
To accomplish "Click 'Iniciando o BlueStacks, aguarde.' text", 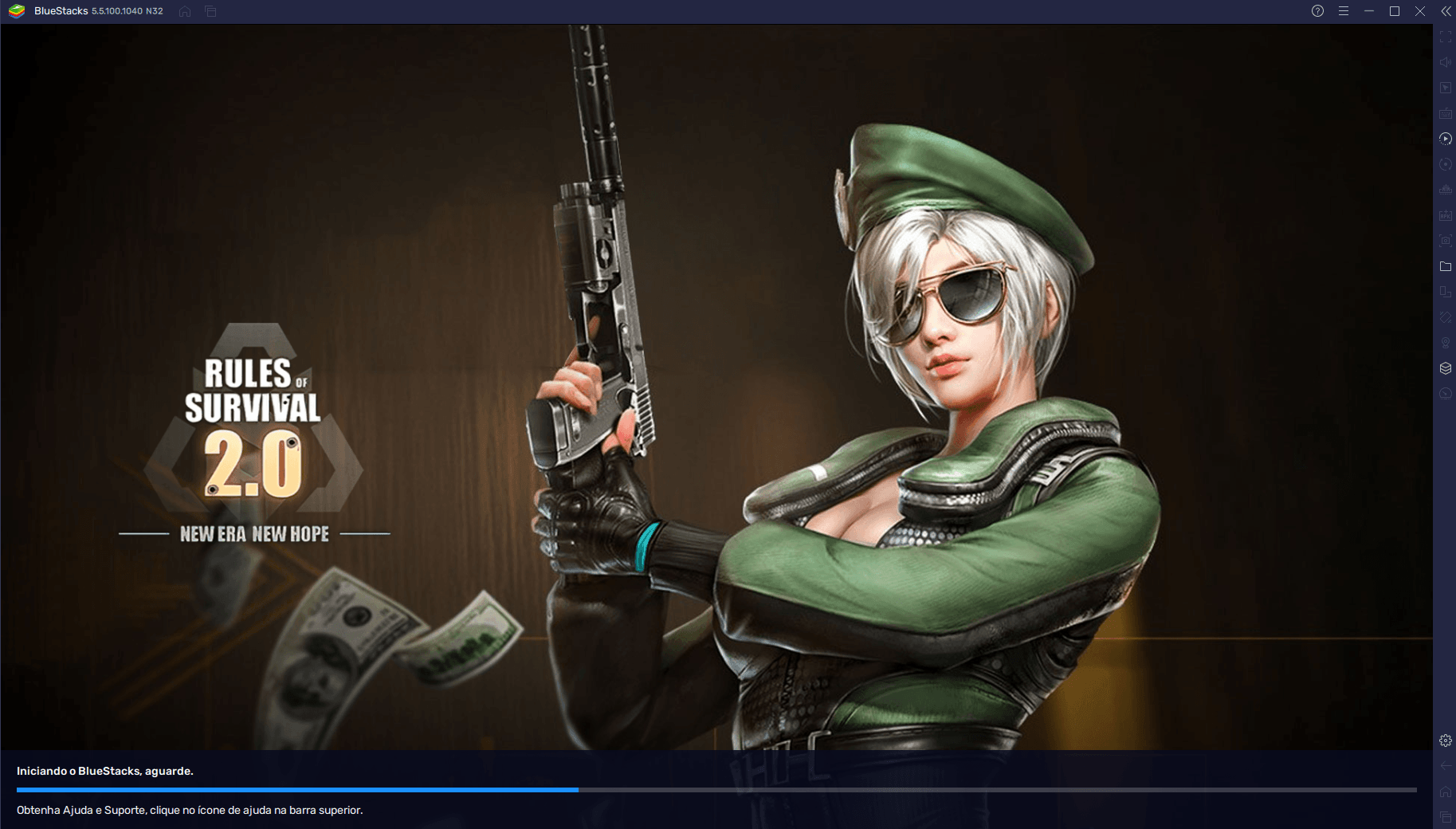I will click(105, 771).
